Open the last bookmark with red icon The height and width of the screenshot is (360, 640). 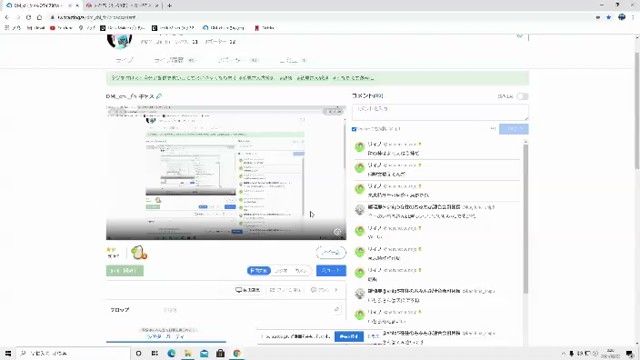(x=264, y=28)
